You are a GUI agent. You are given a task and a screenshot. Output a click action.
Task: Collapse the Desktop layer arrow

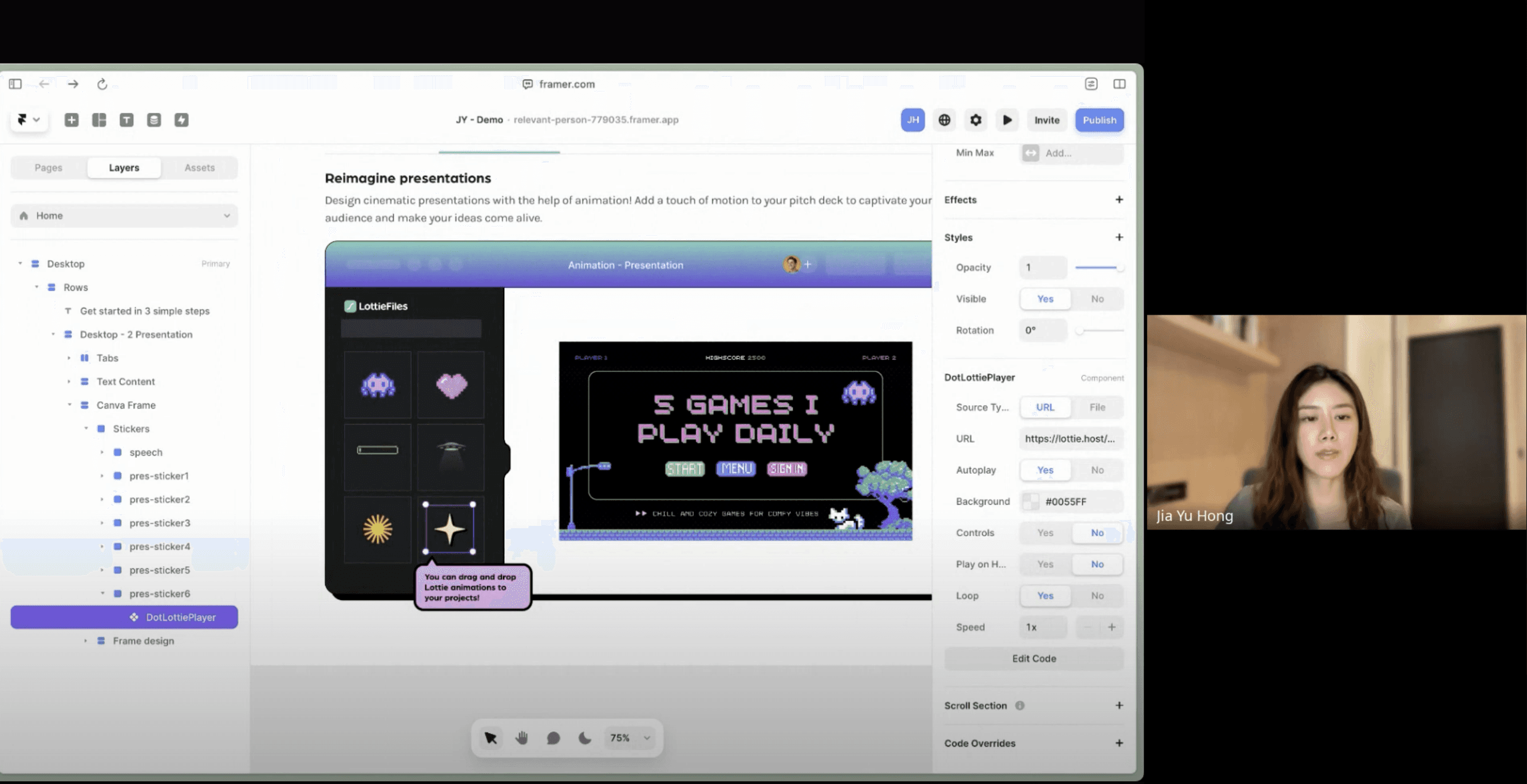20,263
